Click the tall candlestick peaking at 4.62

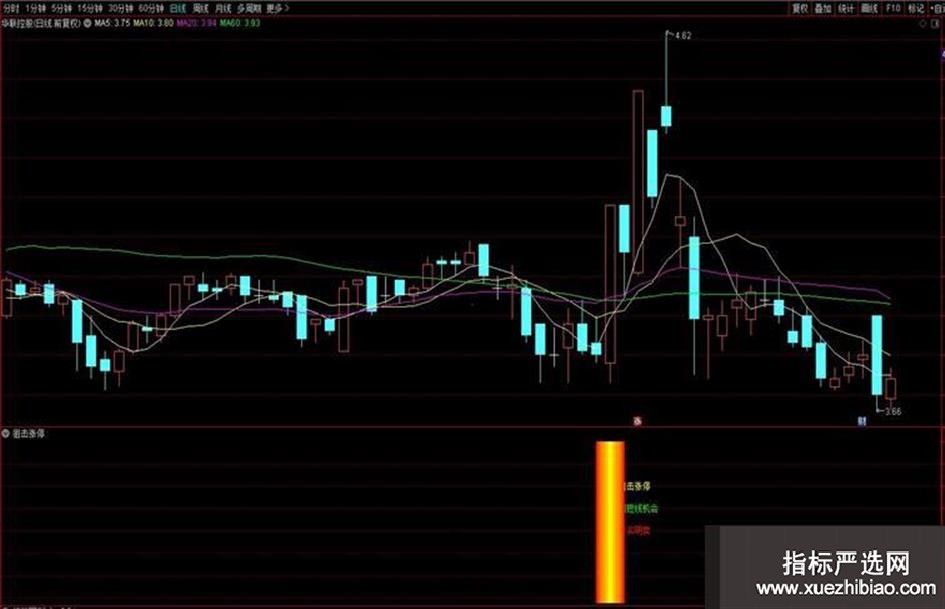(x=666, y=116)
